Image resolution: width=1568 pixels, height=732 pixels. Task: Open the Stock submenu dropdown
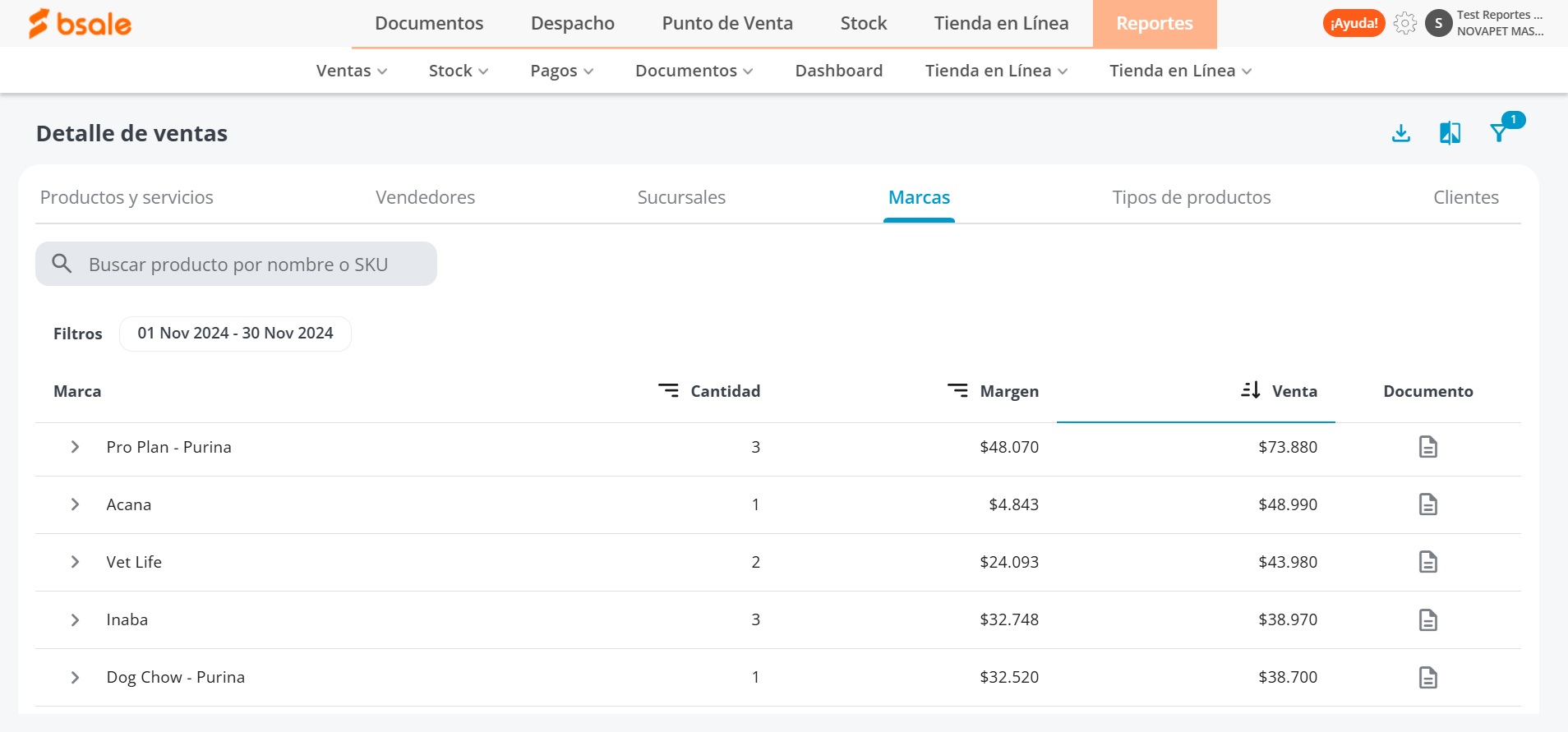point(459,71)
